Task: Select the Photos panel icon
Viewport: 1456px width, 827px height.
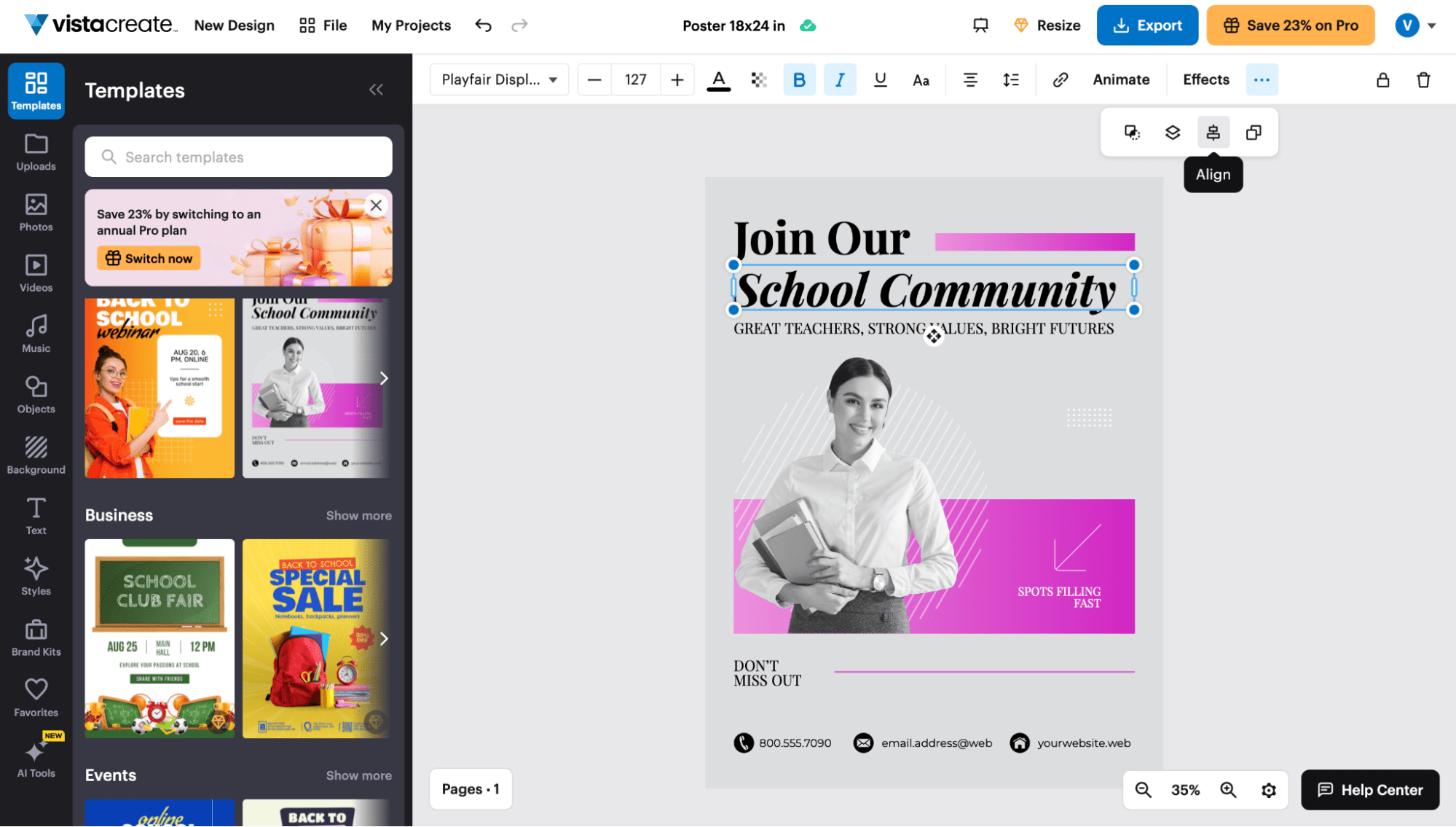Action: (35, 212)
